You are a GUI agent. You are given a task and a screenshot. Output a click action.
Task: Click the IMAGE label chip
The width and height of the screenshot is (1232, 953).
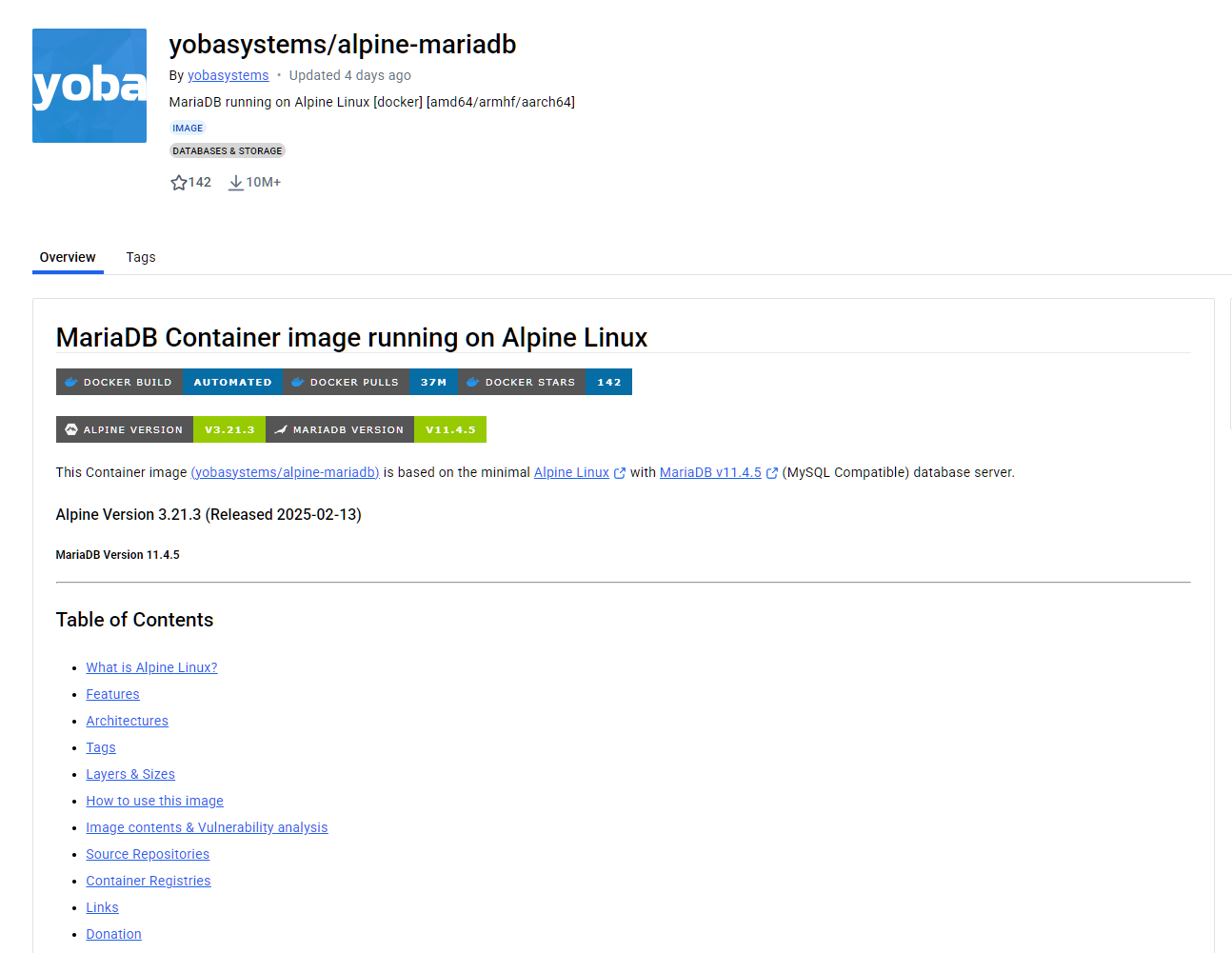(x=188, y=128)
